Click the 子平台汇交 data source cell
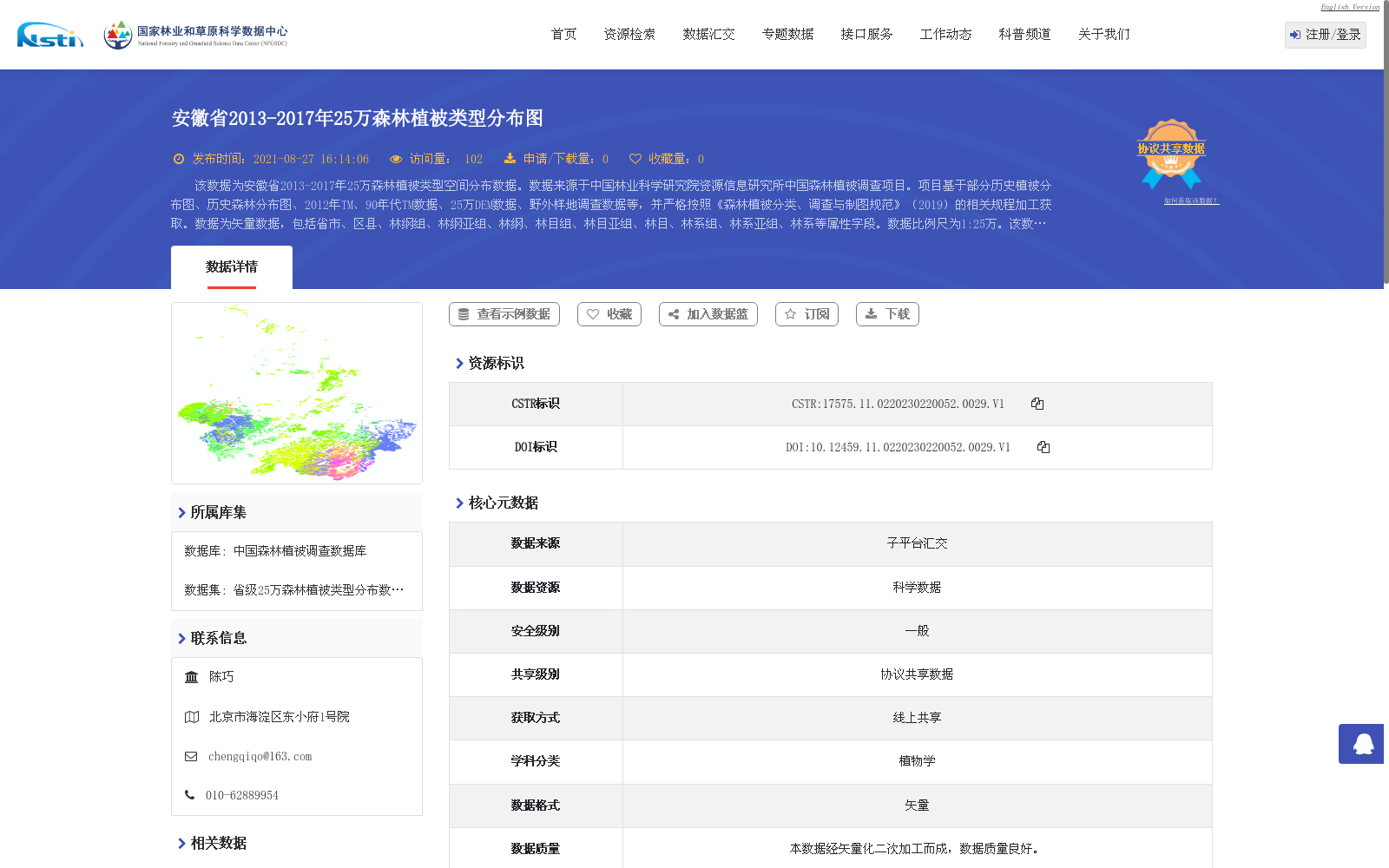The height and width of the screenshot is (868, 1389). click(x=917, y=543)
